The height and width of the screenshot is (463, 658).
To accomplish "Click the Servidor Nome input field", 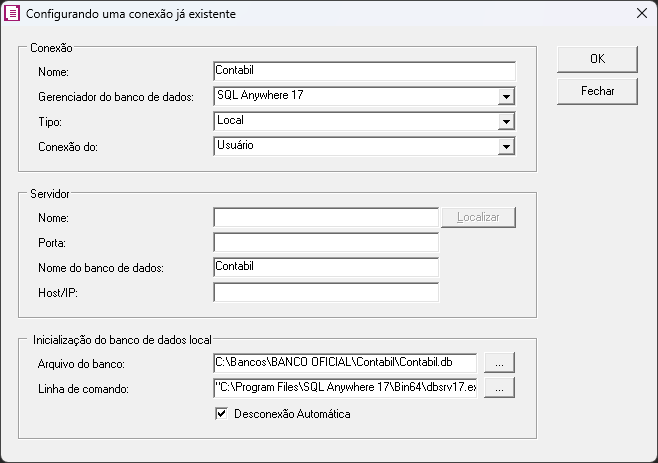I will coord(326,217).
